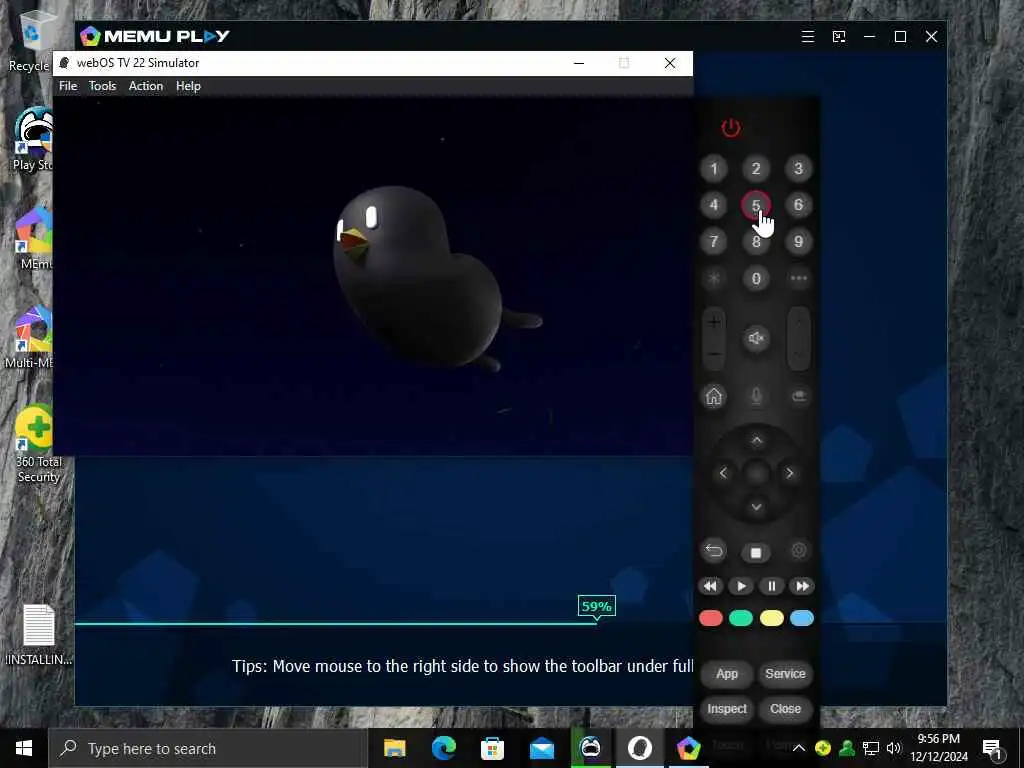Click the input source button on remote

pos(799,396)
